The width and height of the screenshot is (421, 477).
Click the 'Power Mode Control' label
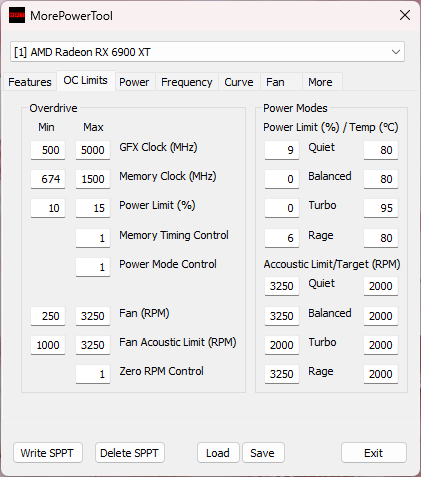coord(168,264)
